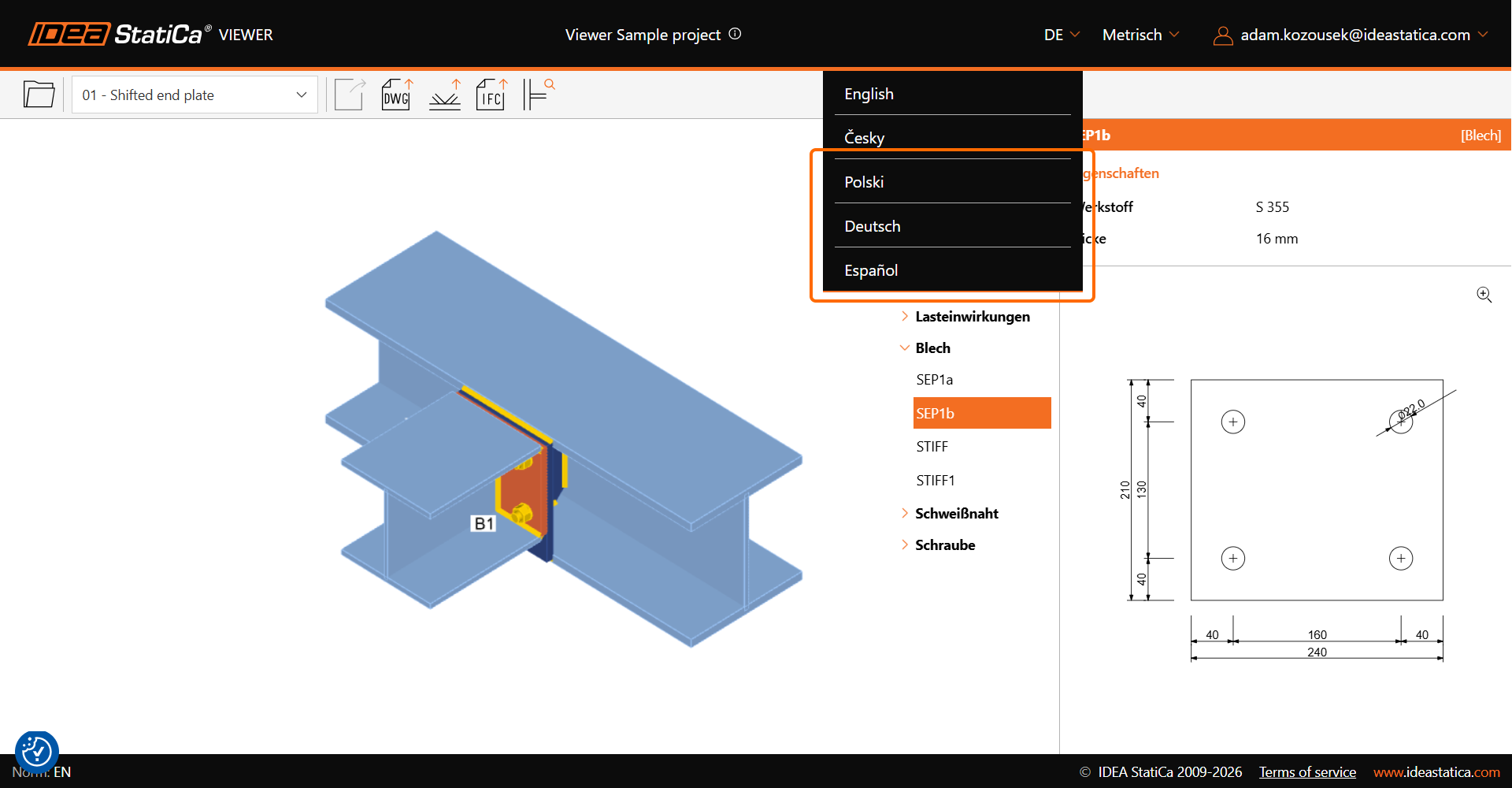Click the open project folder icon
Viewport: 1512px width, 788px height.
(x=39, y=95)
